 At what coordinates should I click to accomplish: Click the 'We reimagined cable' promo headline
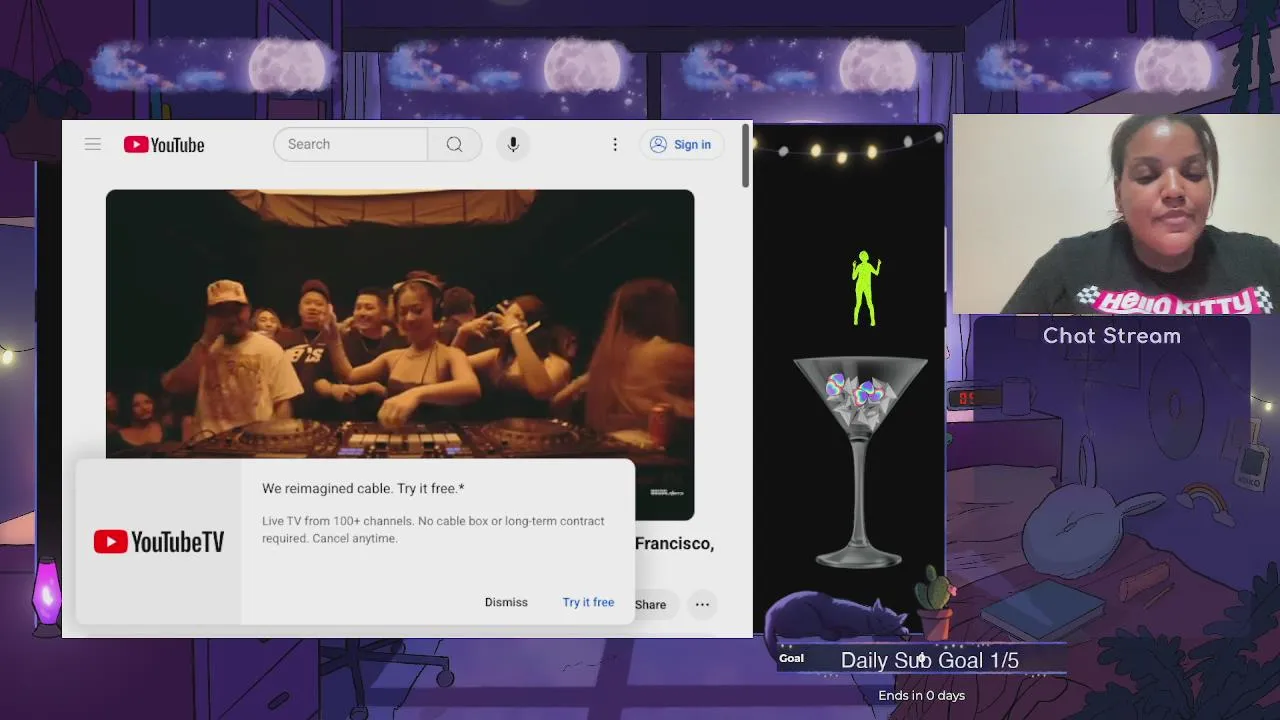click(x=363, y=488)
